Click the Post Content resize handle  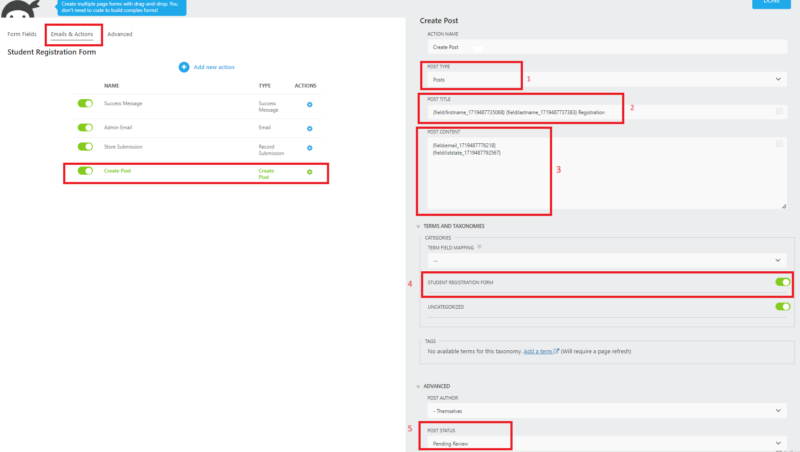click(x=784, y=206)
